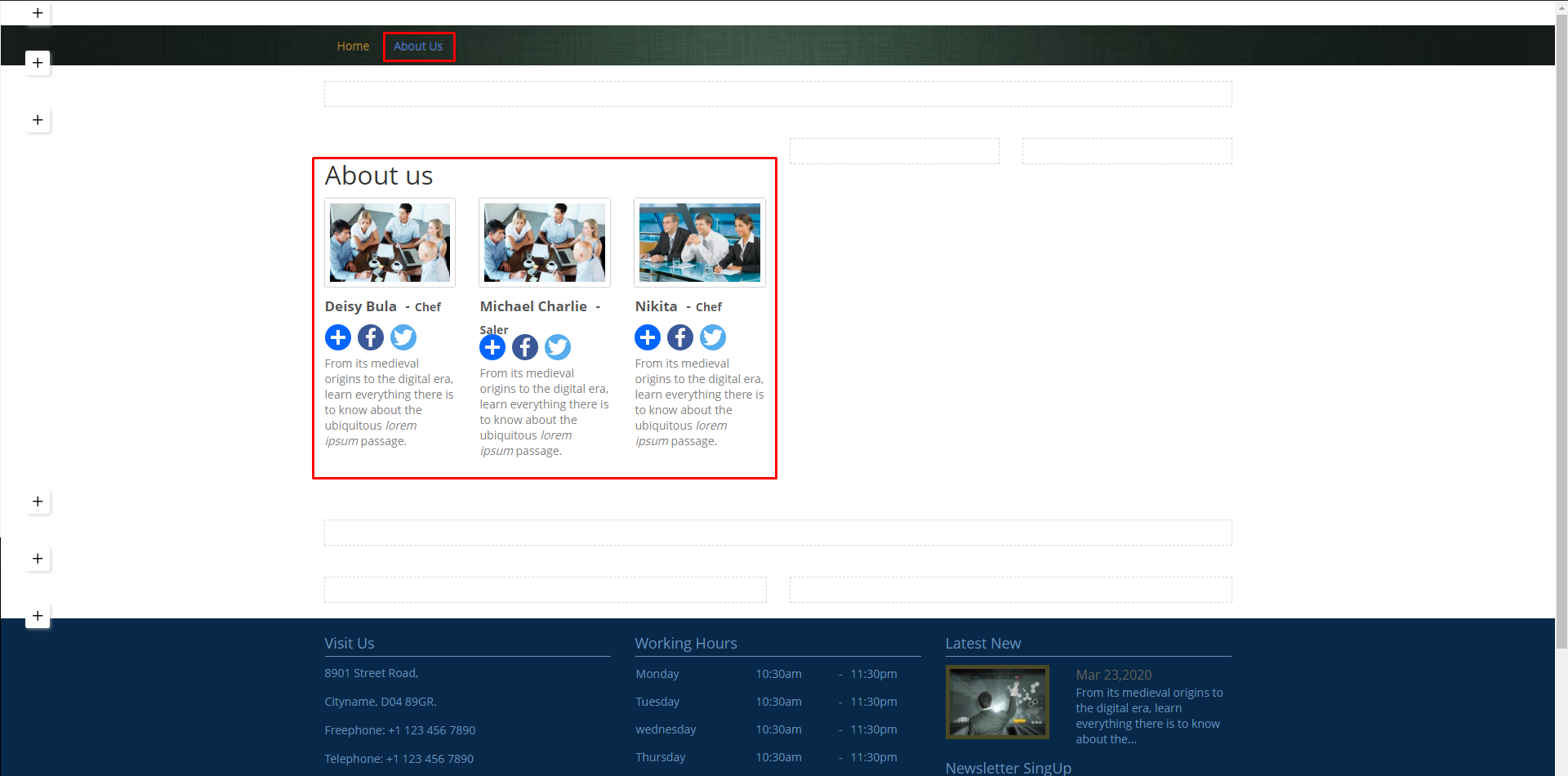This screenshot has width=1568, height=776.
Task: Click the blue plus icon under Nikita
Action: click(648, 337)
